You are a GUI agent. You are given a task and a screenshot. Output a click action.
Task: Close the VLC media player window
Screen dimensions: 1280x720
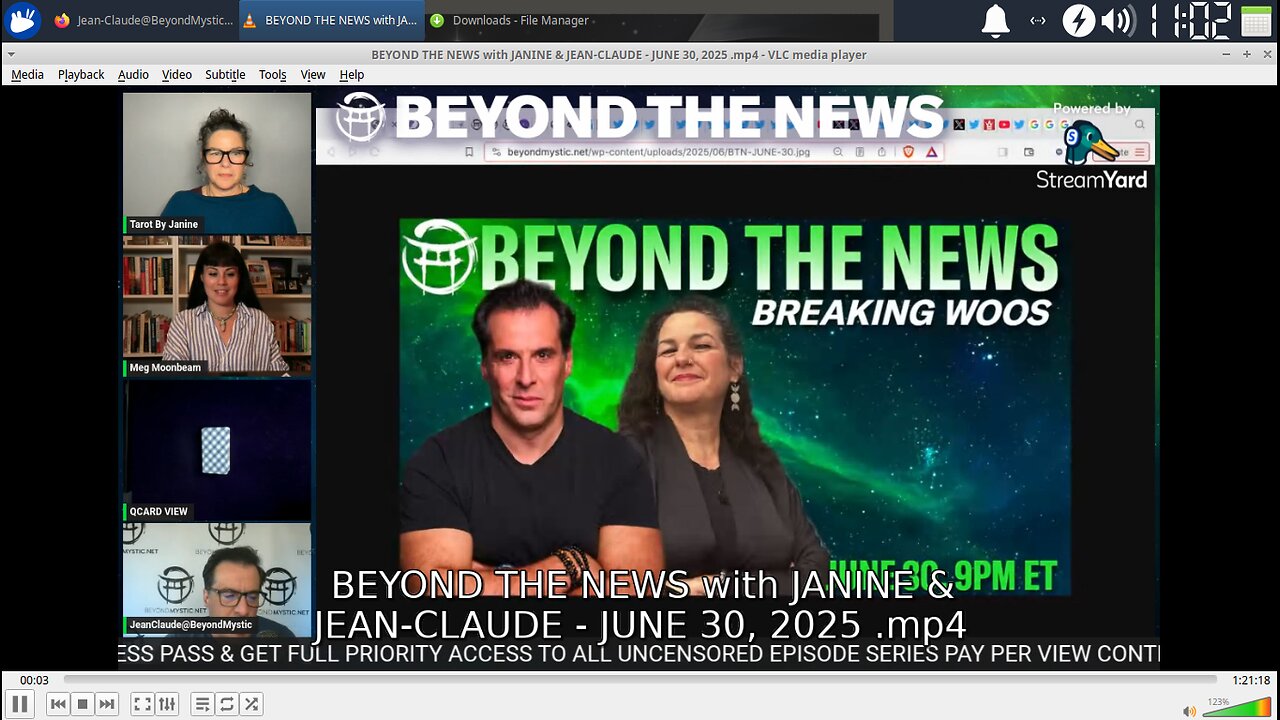(1266, 54)
